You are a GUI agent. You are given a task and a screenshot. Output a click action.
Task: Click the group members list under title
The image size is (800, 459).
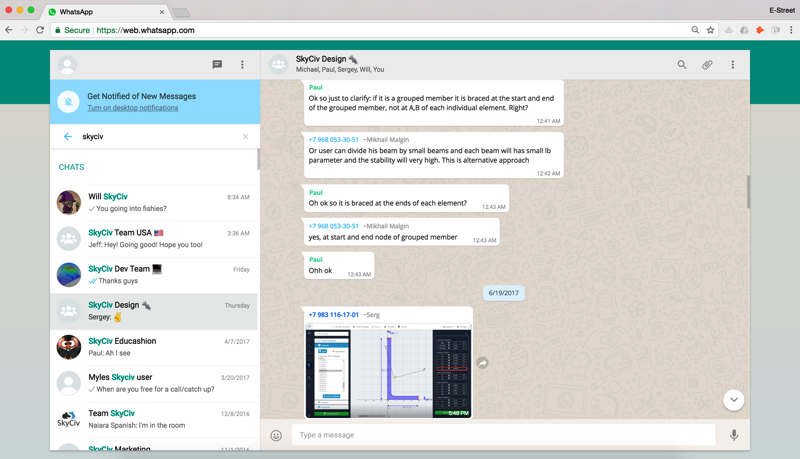pos(340,70)
